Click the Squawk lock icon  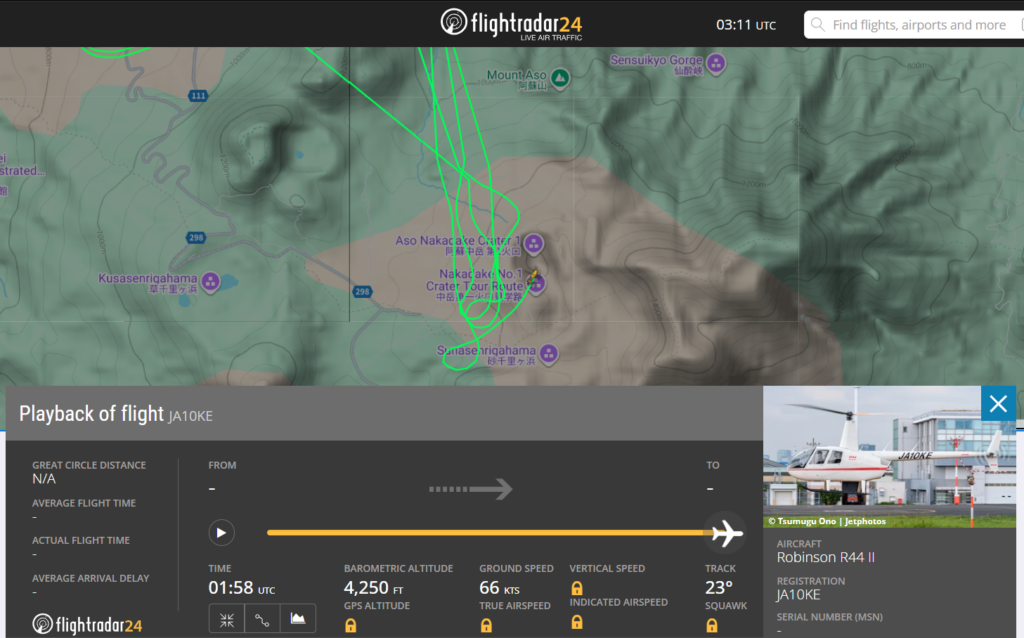click(x=712, y=625)
